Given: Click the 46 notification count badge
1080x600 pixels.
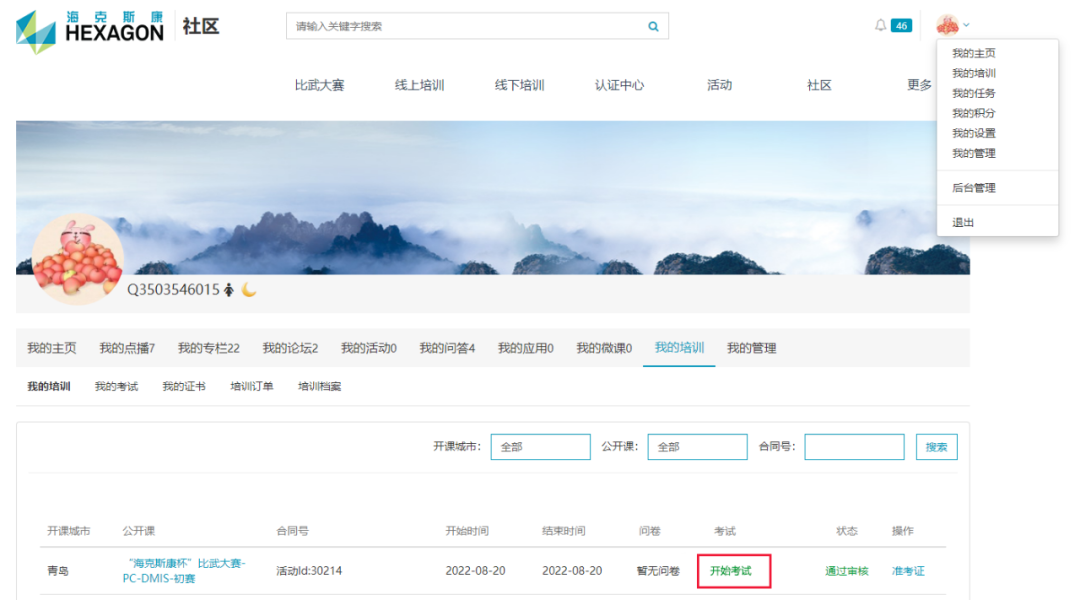Looking at the screenshot, I should (x=901, y=26).
